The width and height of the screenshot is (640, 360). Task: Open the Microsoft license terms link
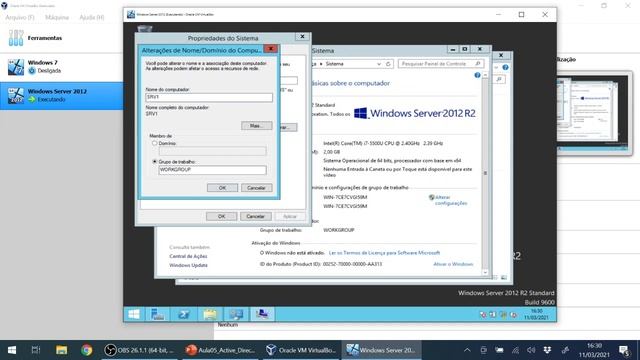coord(384,253)
